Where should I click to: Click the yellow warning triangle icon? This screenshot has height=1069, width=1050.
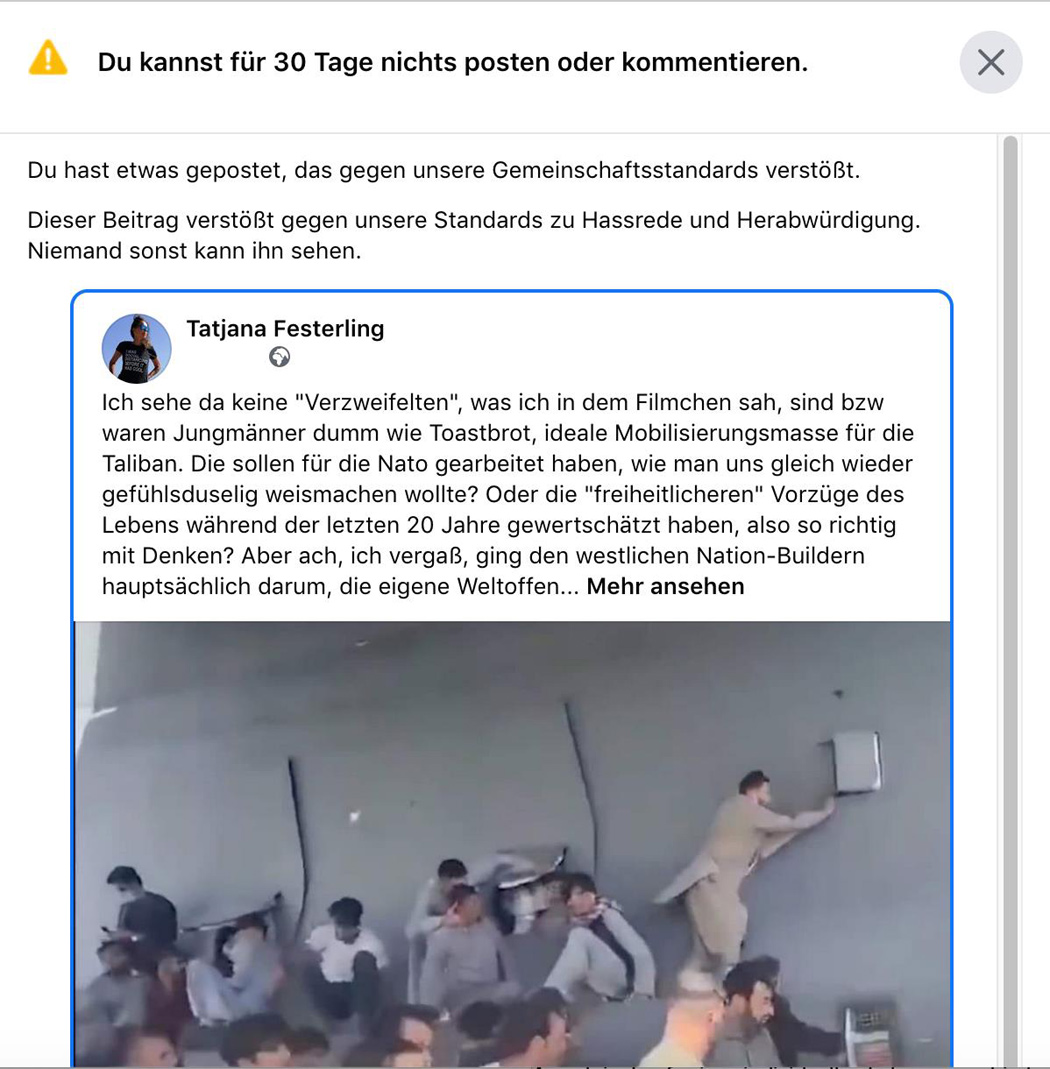pyautogui.click(x=48, y=58)
